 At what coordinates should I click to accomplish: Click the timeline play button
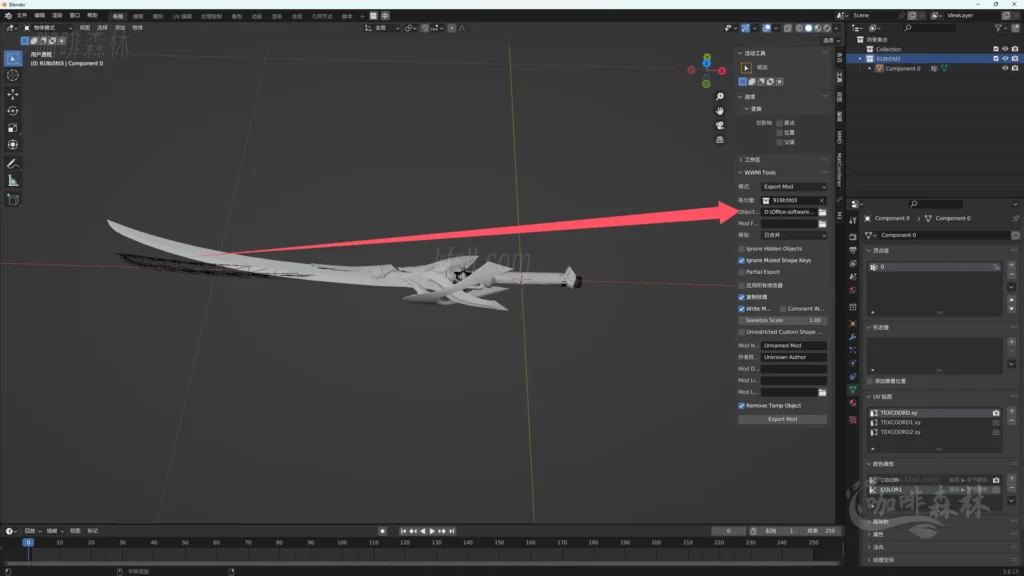click(x=432, y=531)
